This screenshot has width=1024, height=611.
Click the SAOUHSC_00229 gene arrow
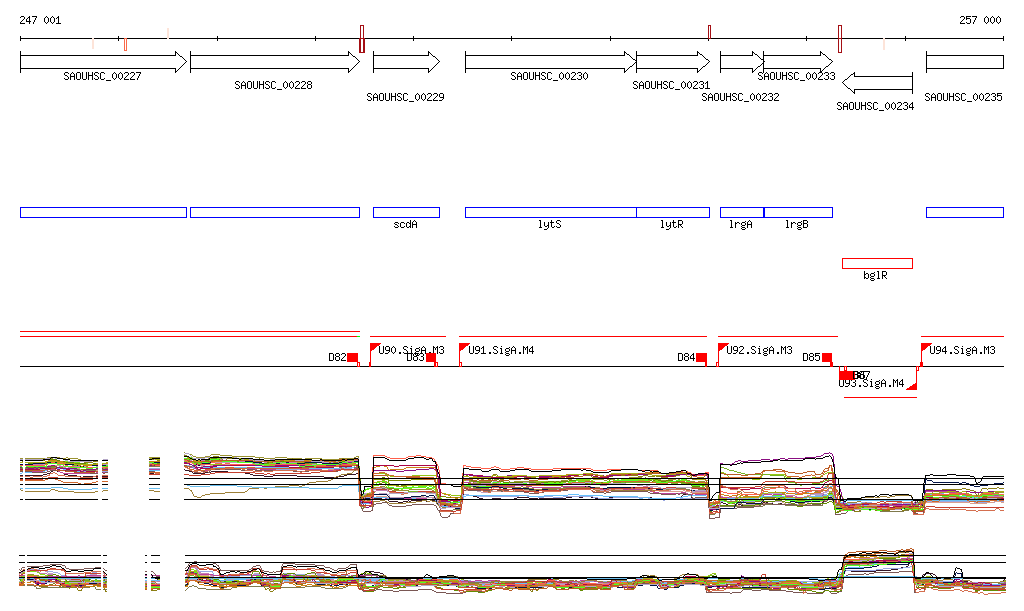click(x=406, y=62)
